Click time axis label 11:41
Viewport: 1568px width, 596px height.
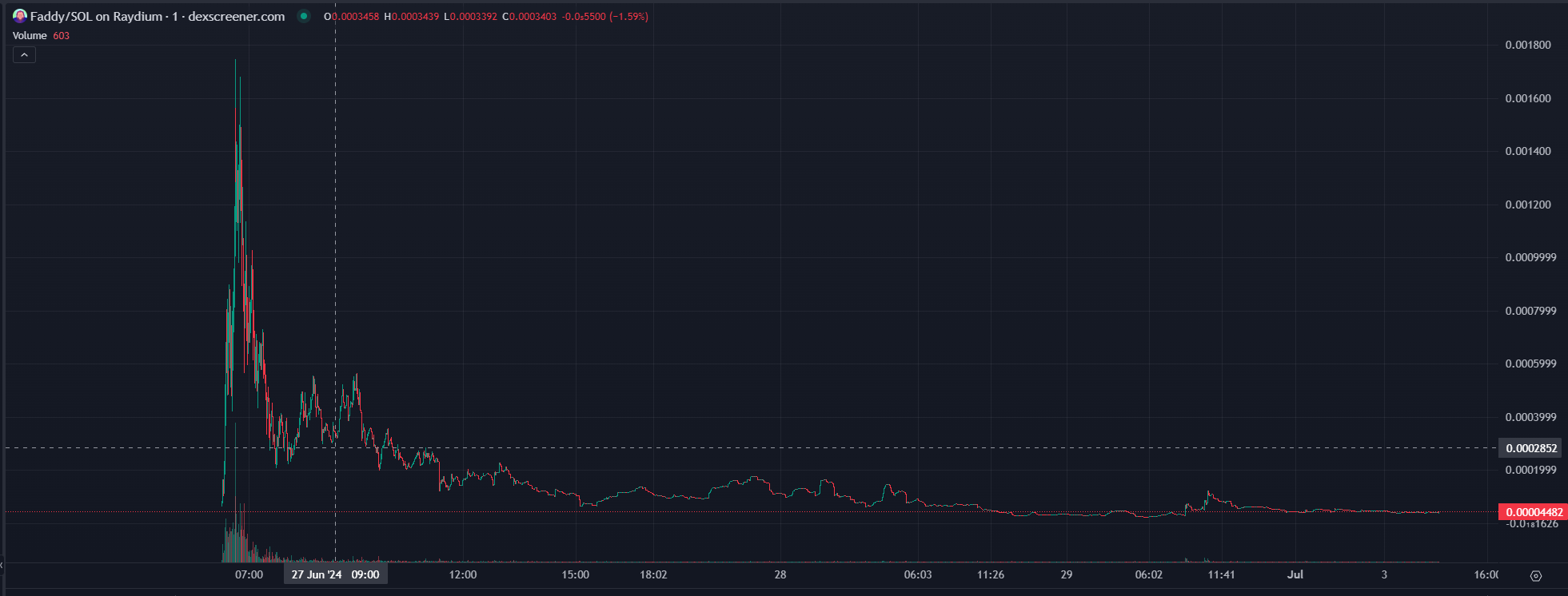(x=1222, y=574)
